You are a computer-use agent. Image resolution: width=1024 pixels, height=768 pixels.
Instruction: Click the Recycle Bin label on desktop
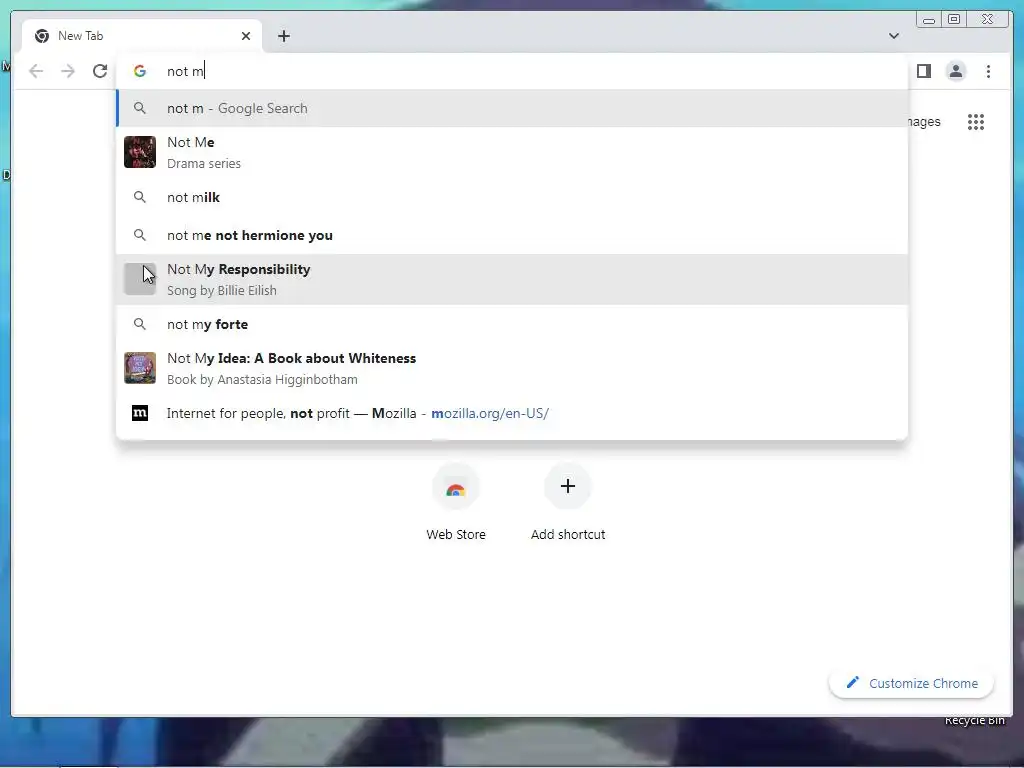click(974, 720)
